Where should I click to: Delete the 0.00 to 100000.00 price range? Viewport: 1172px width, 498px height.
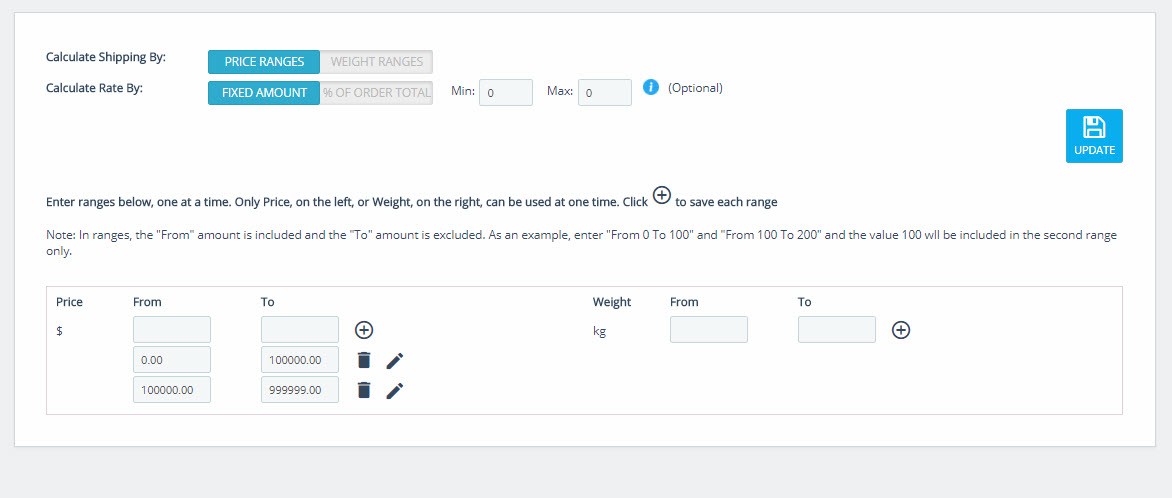pos(364,360)
